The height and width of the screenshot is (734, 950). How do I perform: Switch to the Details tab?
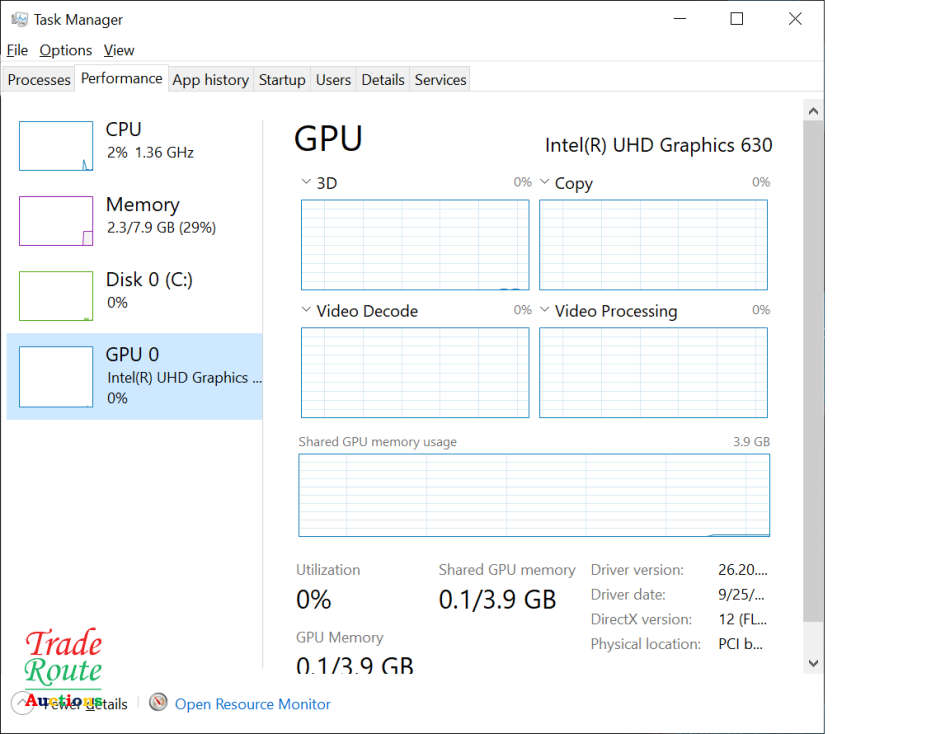[383, 79]
